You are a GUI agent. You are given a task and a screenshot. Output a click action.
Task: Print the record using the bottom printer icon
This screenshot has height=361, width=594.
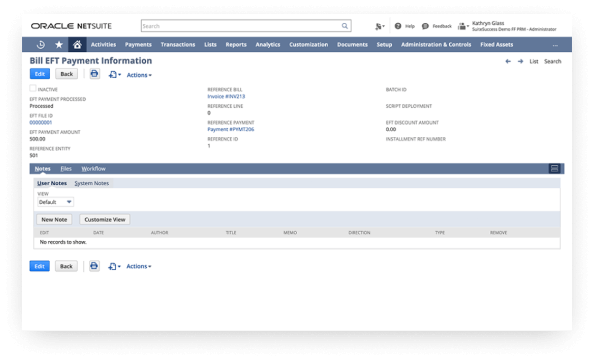[94, 266]
